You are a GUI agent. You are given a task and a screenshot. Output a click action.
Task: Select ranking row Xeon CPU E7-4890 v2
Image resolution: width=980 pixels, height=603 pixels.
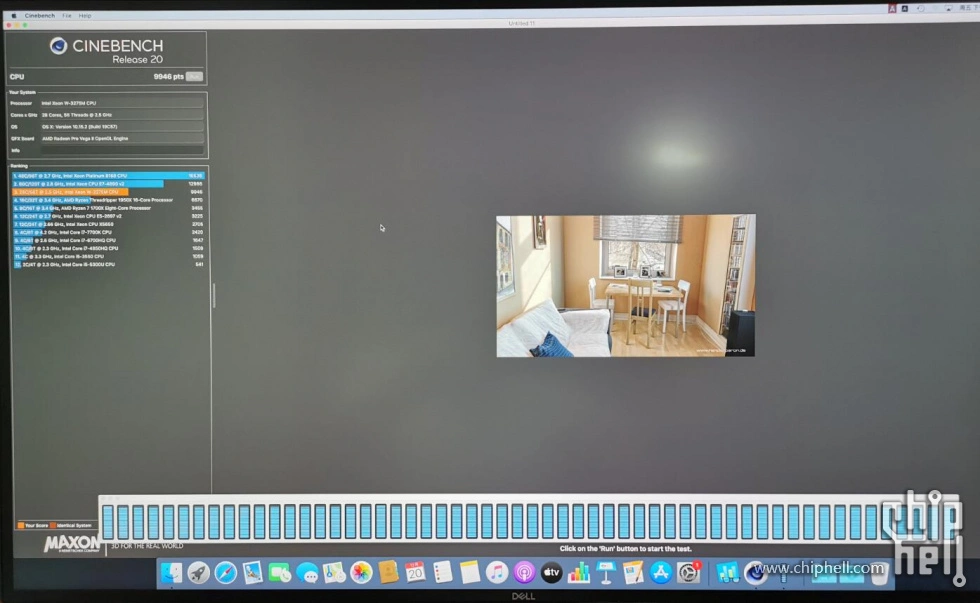click(109, 184)
